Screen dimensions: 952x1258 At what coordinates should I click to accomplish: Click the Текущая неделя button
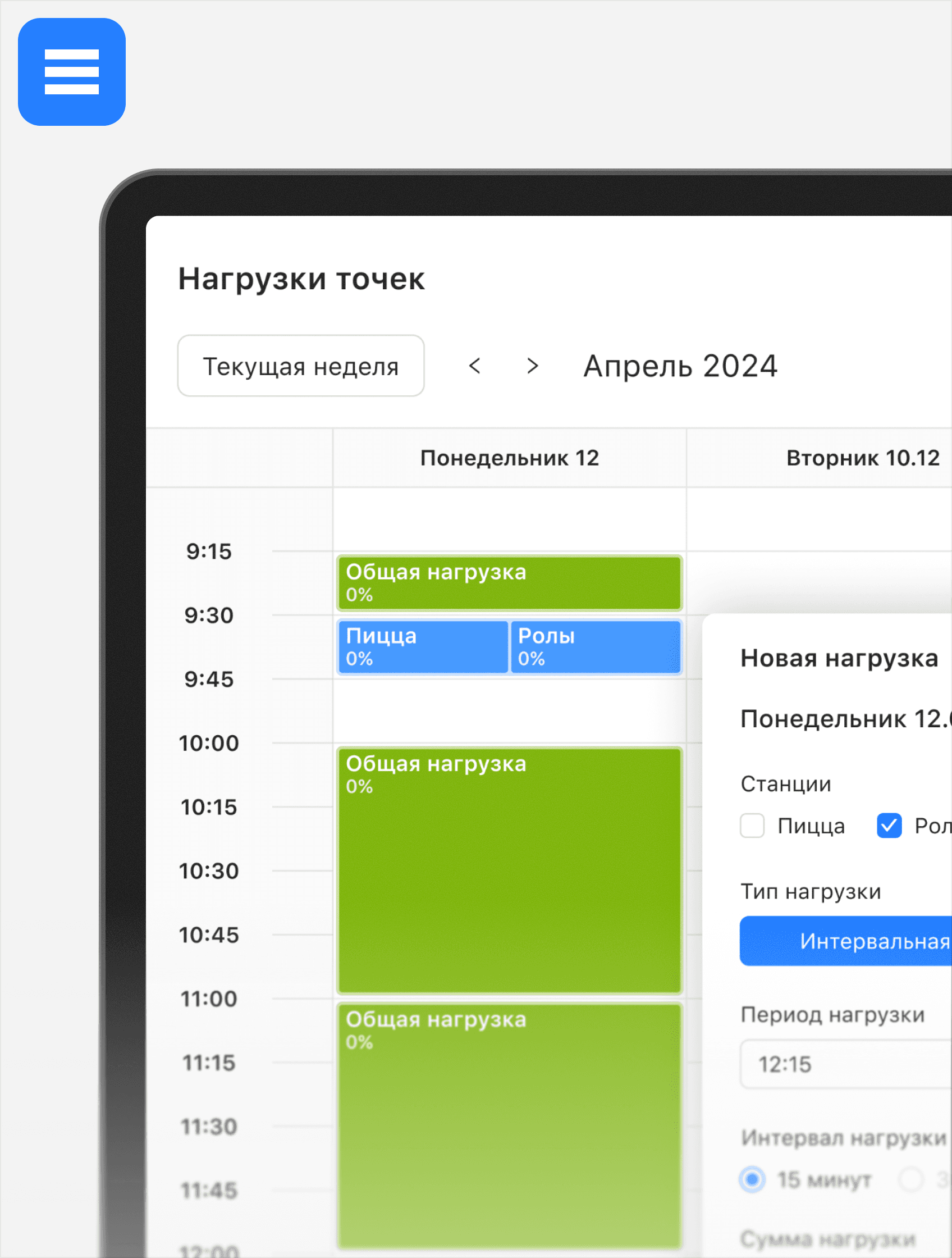pyautogui.click(x=301, y=366)
